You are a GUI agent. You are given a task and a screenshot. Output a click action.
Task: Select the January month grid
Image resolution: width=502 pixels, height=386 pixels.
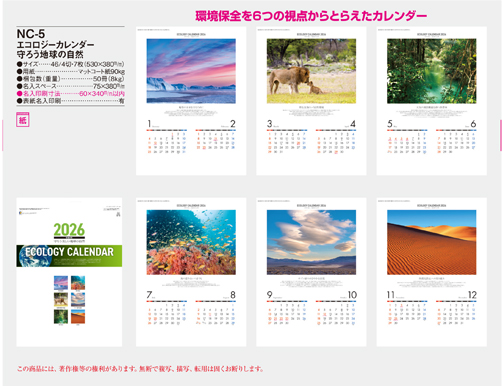click(166, 142)
